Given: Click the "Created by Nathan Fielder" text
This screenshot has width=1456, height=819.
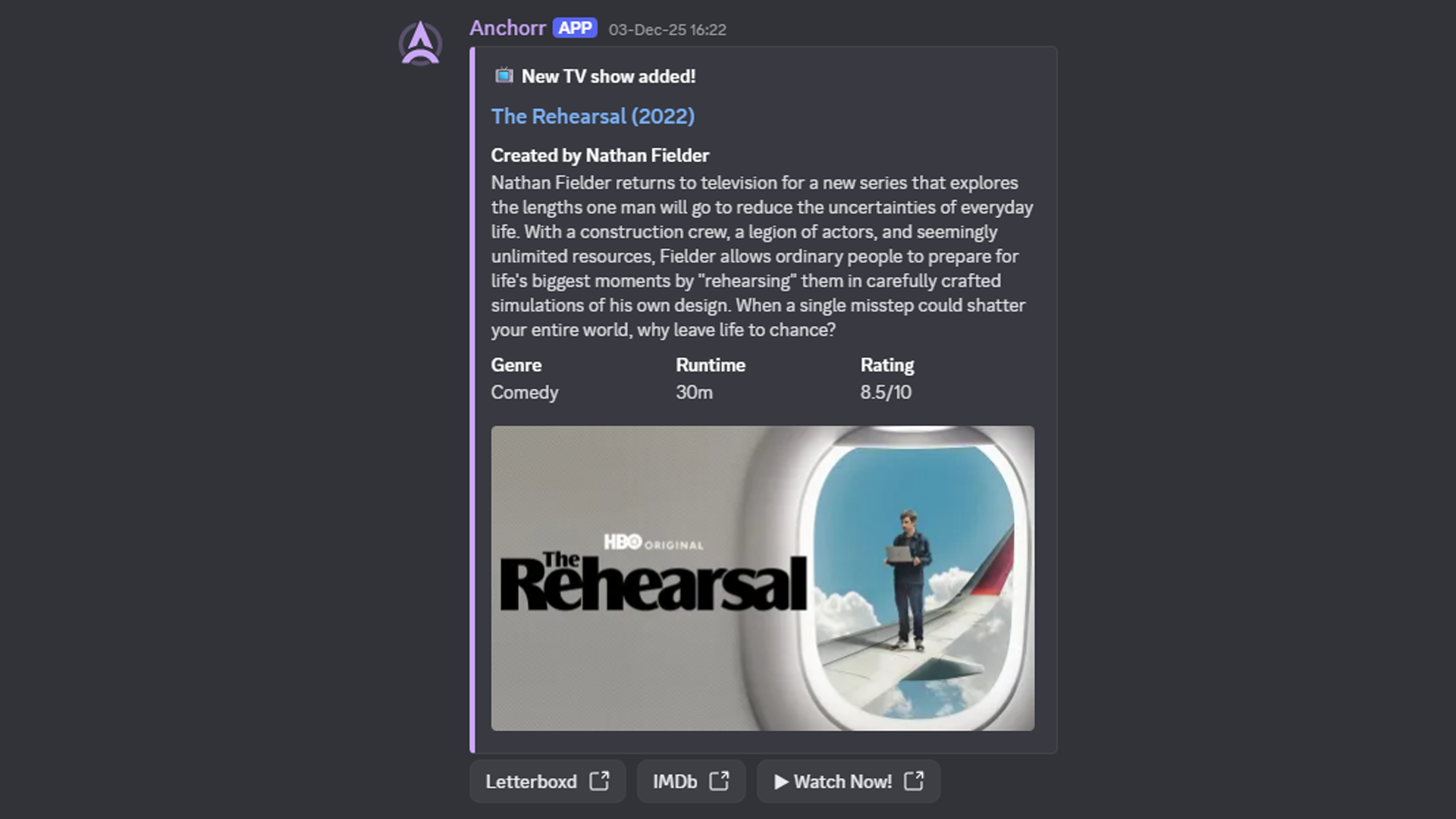Looking at the screenshot, I should [x=600, y=155].
